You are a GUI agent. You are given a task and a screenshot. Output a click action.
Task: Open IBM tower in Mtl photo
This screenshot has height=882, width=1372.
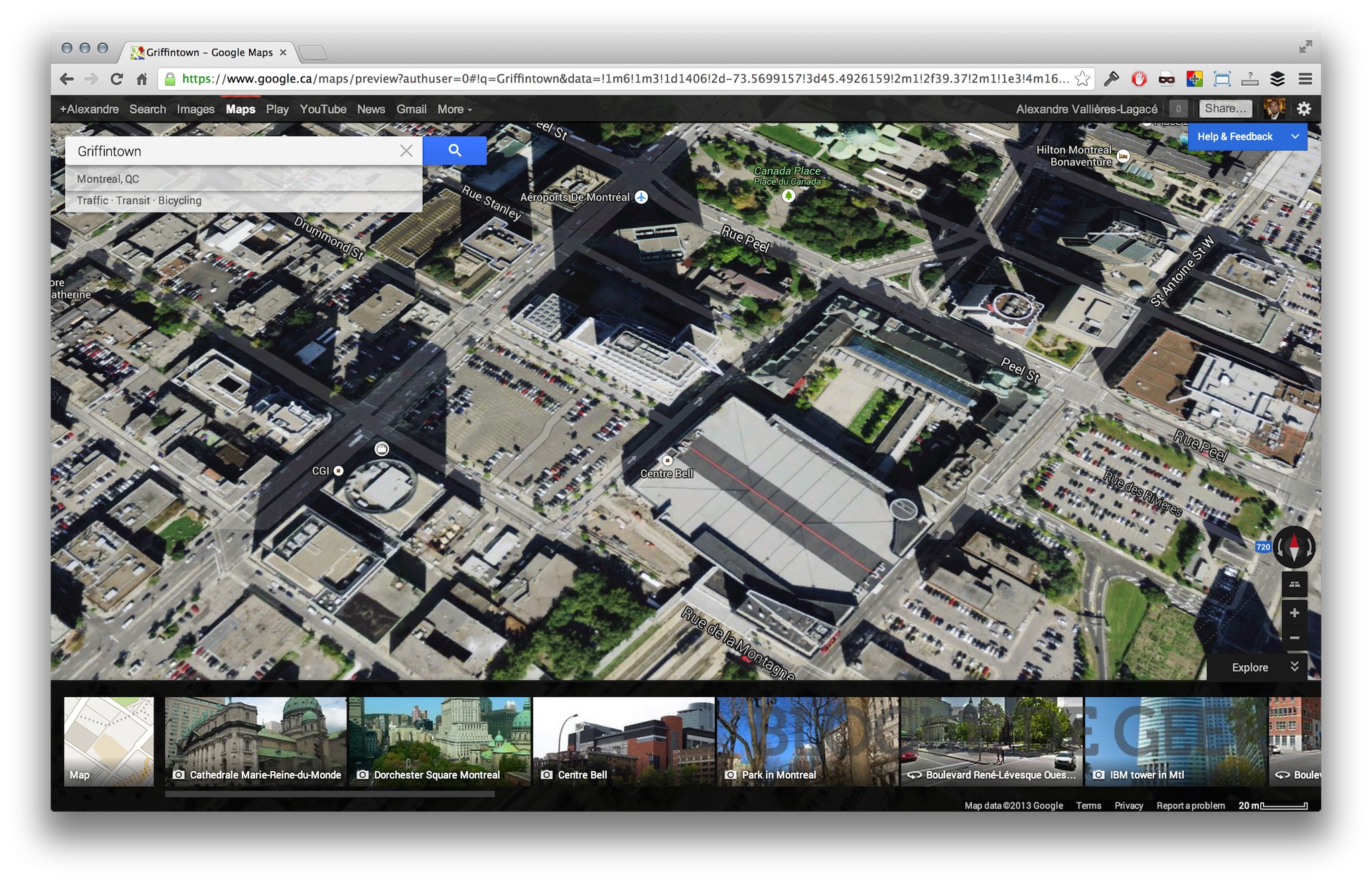1176,741
